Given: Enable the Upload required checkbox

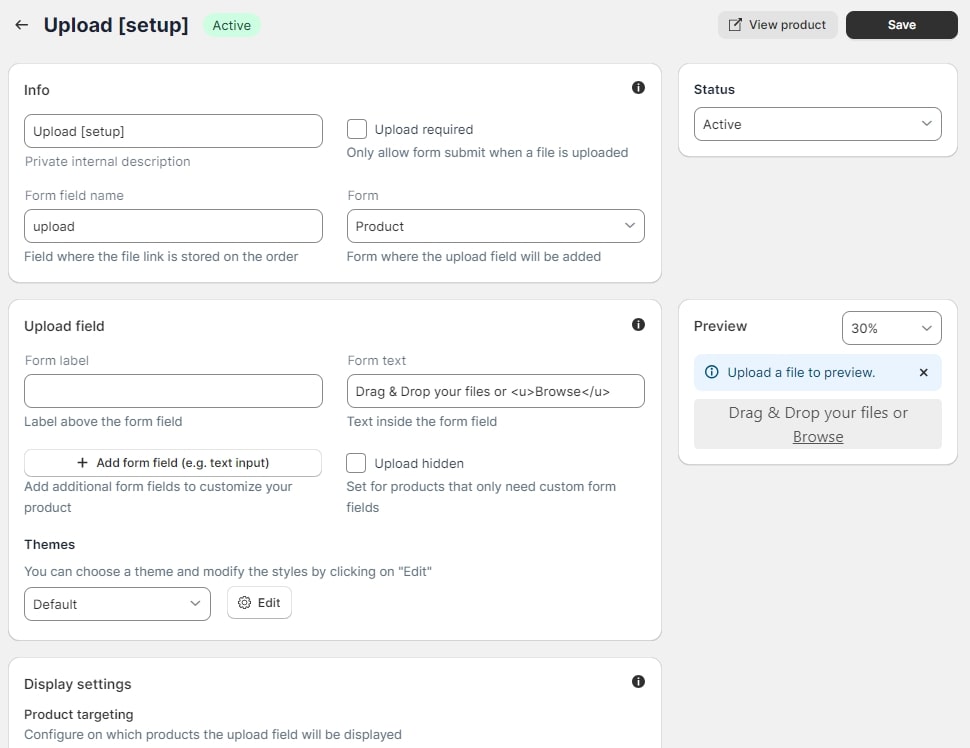Looking at the screenshot, I should coord(357,129).
